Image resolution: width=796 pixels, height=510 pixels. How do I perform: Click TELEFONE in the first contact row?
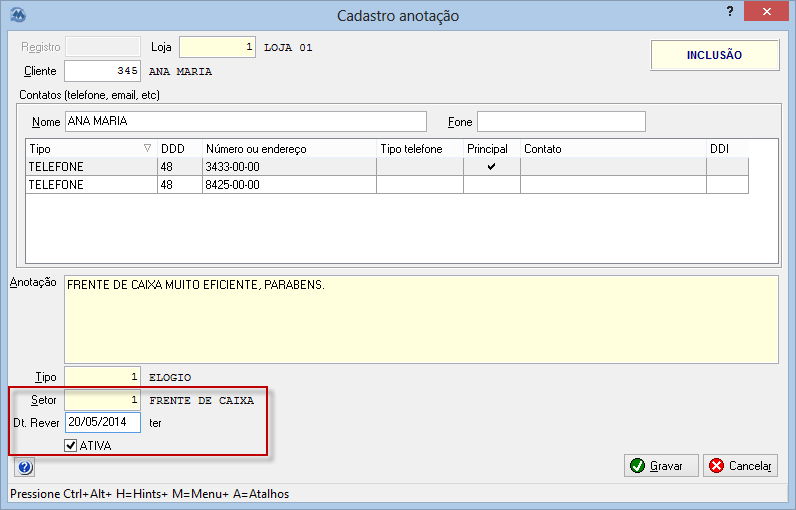coord(91,166)
